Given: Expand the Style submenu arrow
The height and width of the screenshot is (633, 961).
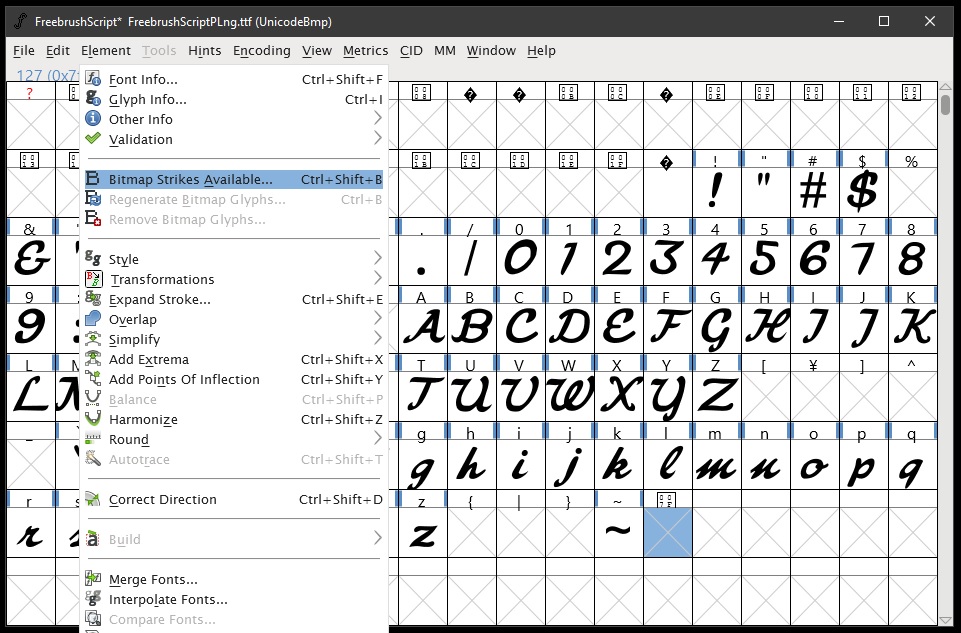Looking at the screenshot, I should tap(377, 259).
